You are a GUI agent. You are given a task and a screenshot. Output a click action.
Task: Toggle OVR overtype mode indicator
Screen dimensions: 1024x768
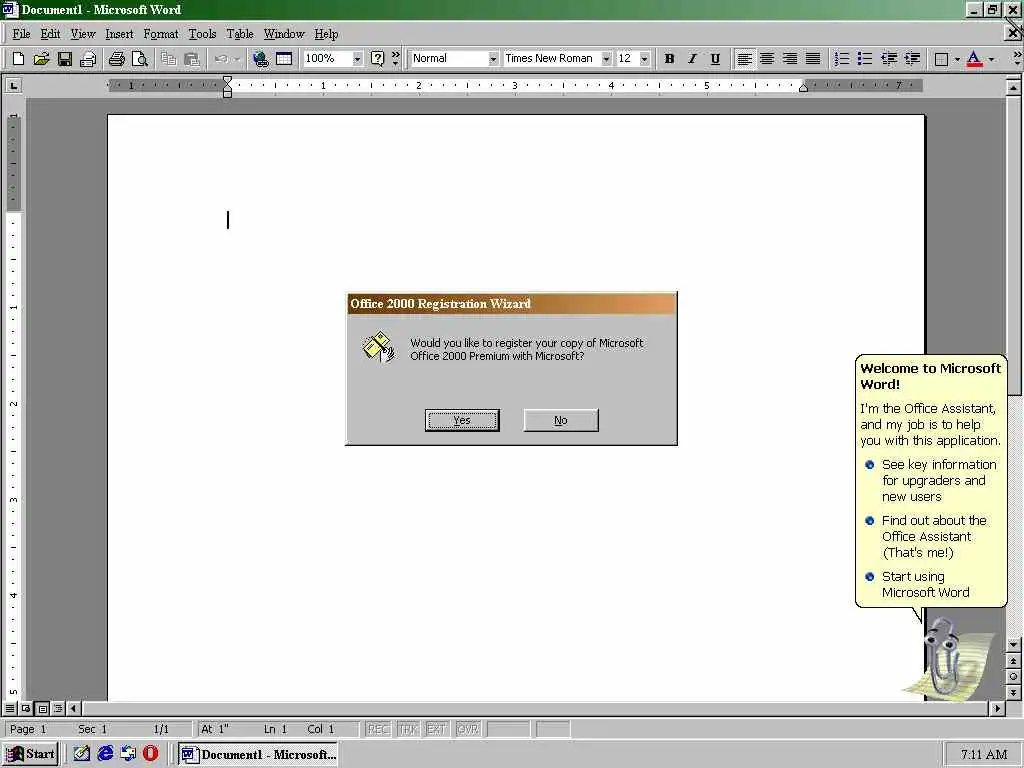click(468, 729)
